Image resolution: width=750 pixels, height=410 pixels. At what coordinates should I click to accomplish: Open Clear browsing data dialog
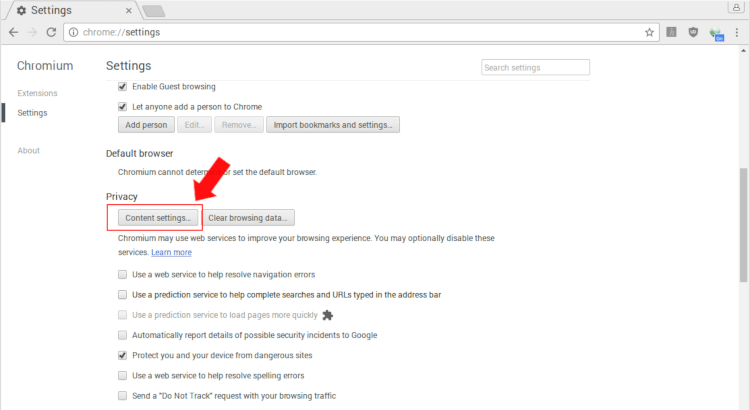[248, 218]
